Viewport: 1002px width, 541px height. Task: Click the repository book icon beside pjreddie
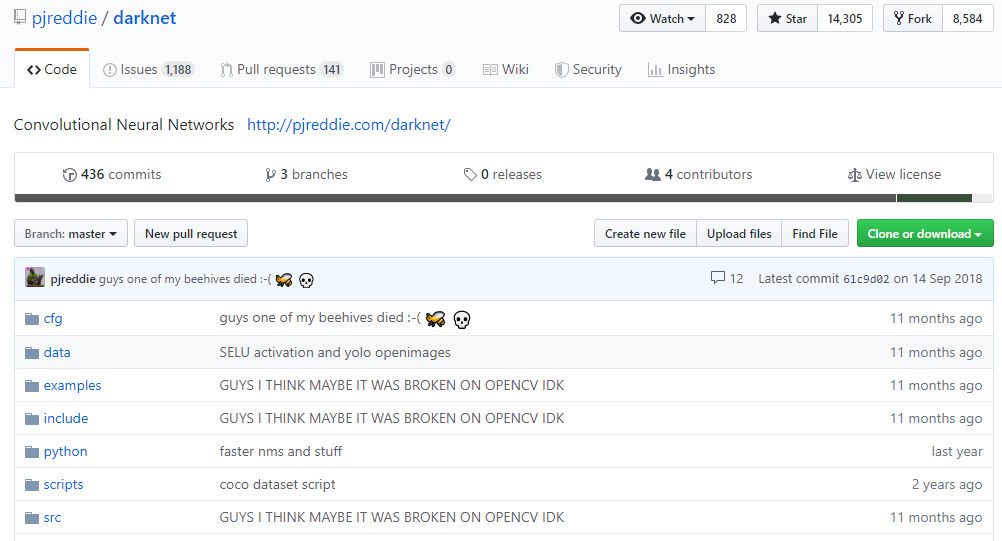click(x=20, y=17)
